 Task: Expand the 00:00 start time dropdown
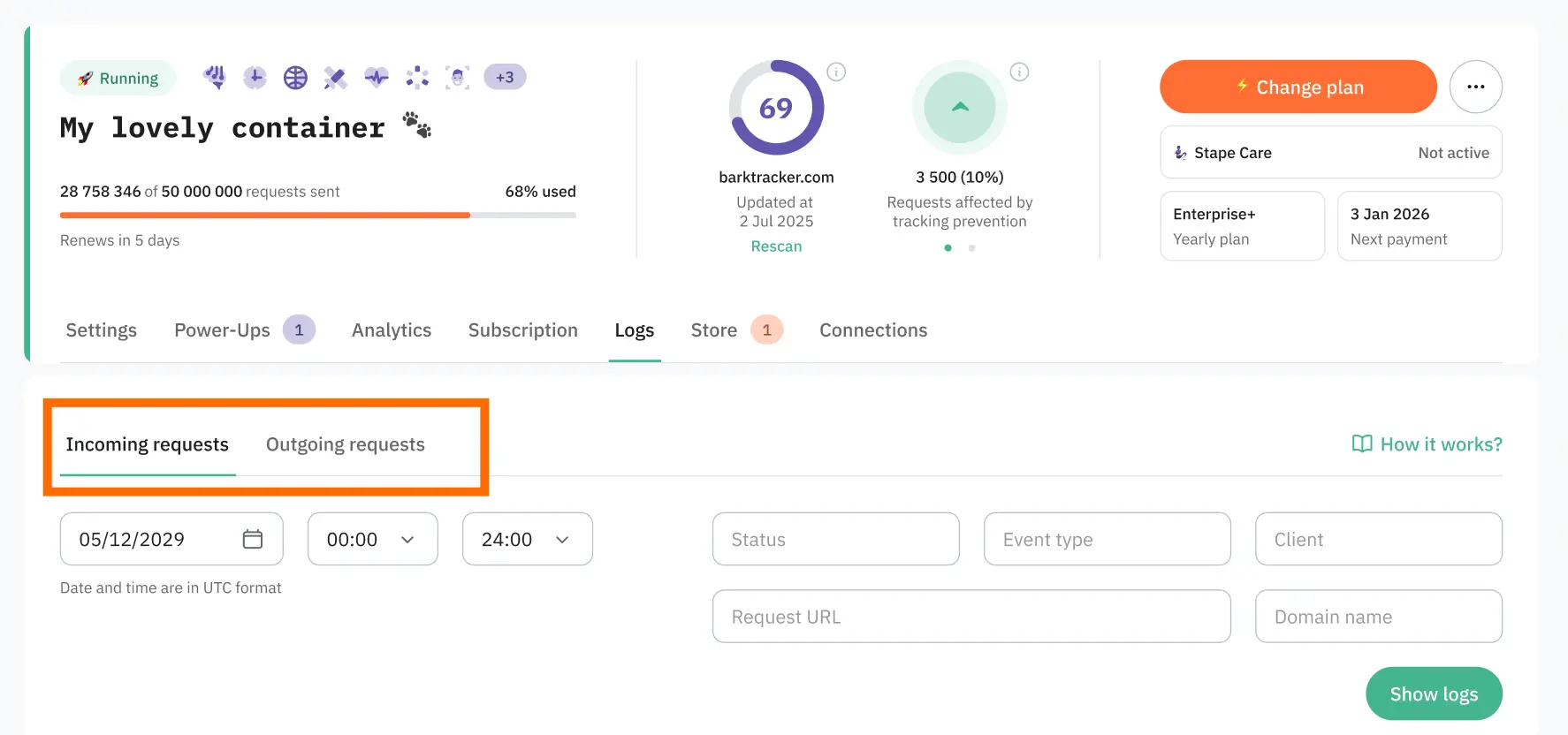(x=372, y=539)
